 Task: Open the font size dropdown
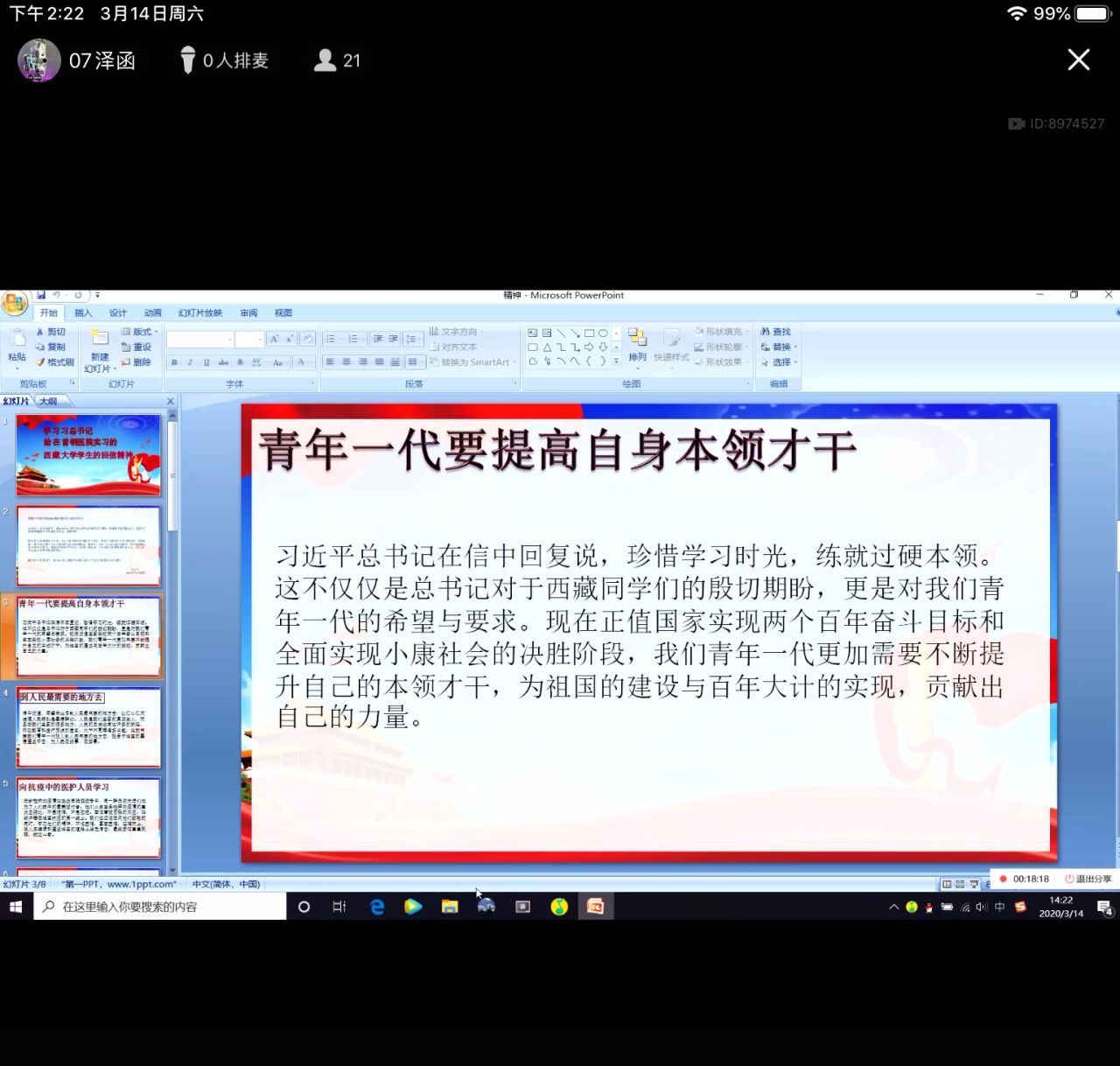pos(259,339)
